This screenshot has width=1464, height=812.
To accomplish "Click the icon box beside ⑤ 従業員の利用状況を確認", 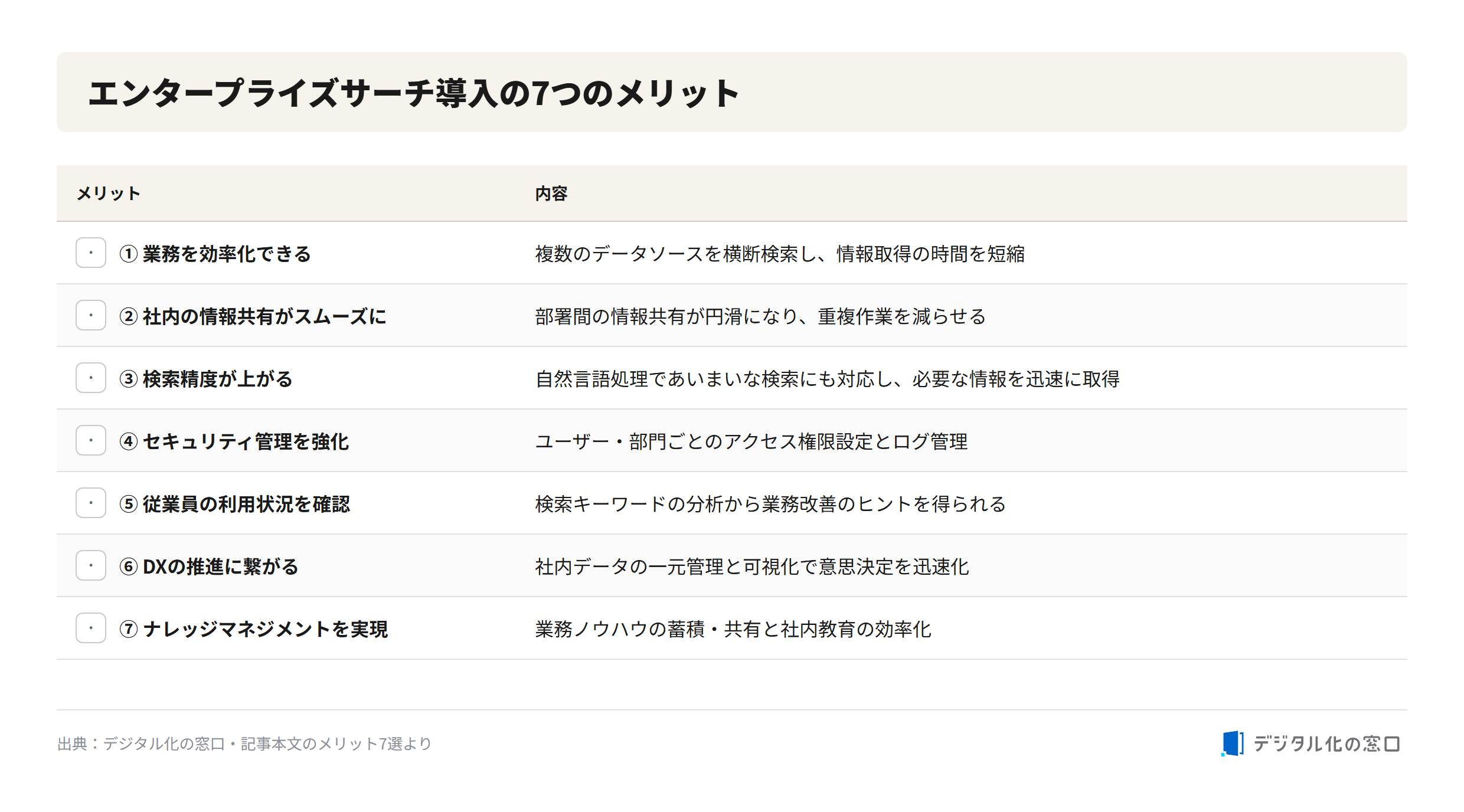I will tap(91, 503).
